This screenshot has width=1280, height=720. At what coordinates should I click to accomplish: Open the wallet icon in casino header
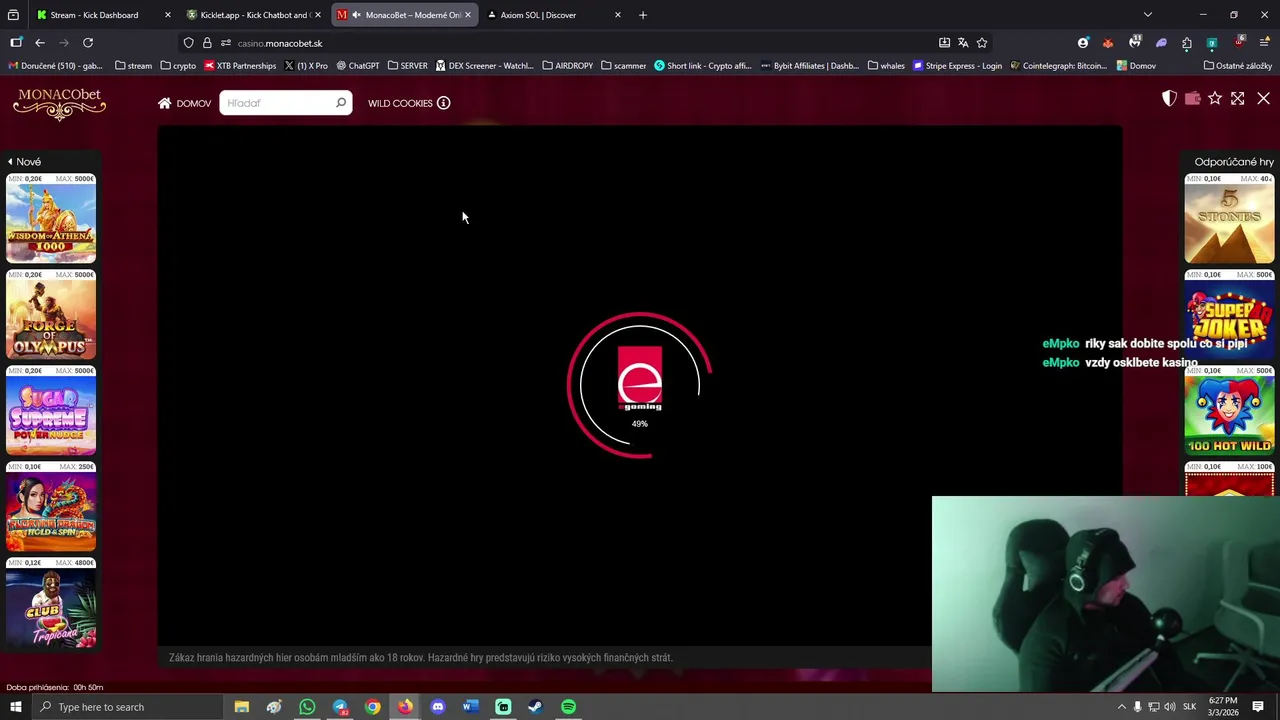pos(1192,98)
